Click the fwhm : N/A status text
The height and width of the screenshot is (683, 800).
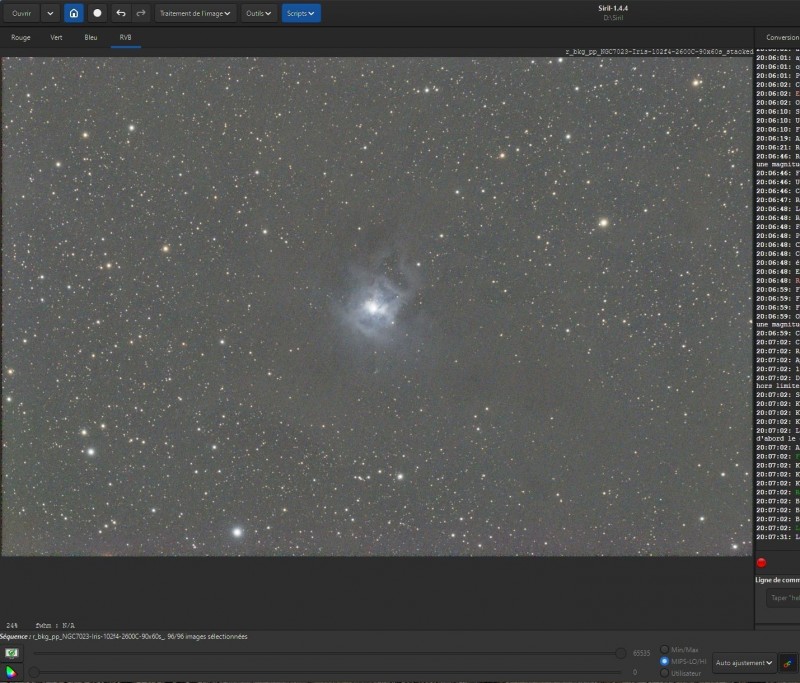pyautogui.click(x=55, y=625)
